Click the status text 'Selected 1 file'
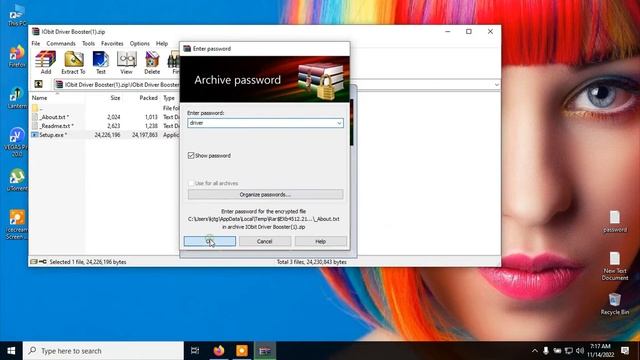The image size is (640, 360). click(x=88, y=262)
